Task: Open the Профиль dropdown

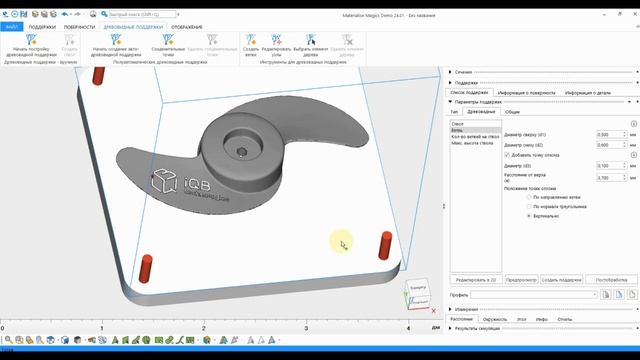Action: tap(594, 295)
